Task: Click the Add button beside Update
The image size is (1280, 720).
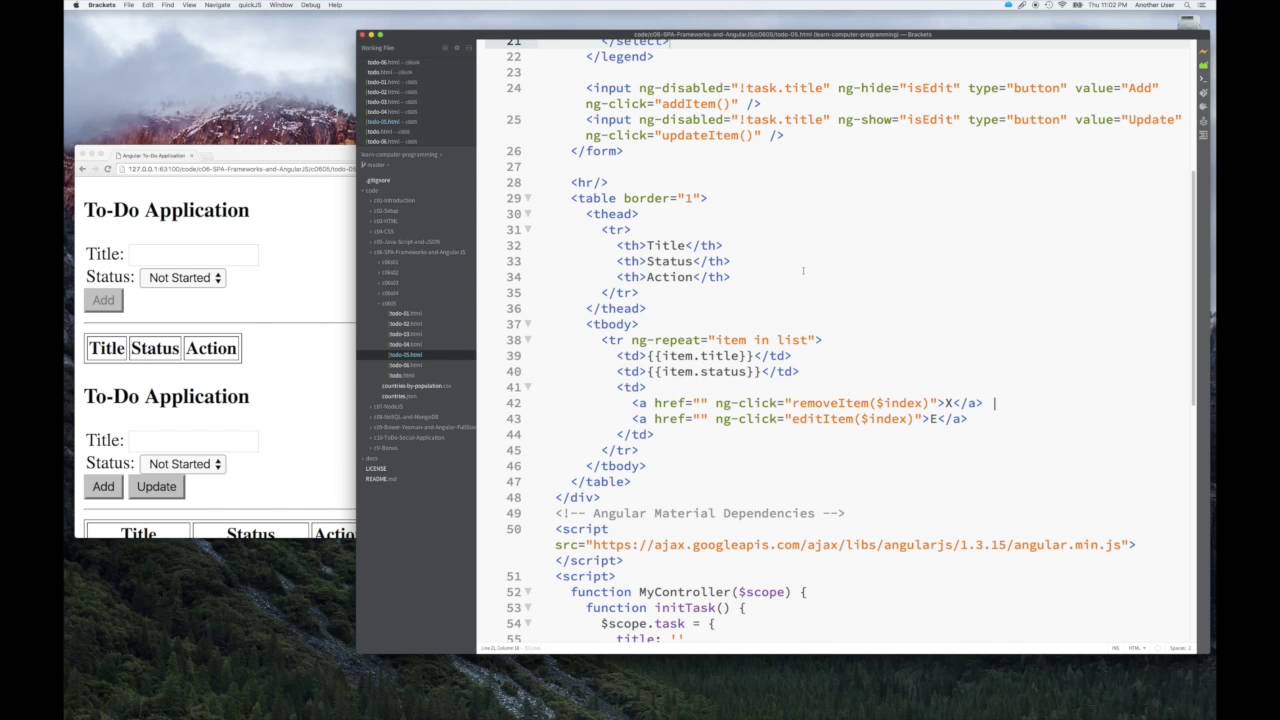Action: click(103, 486)
